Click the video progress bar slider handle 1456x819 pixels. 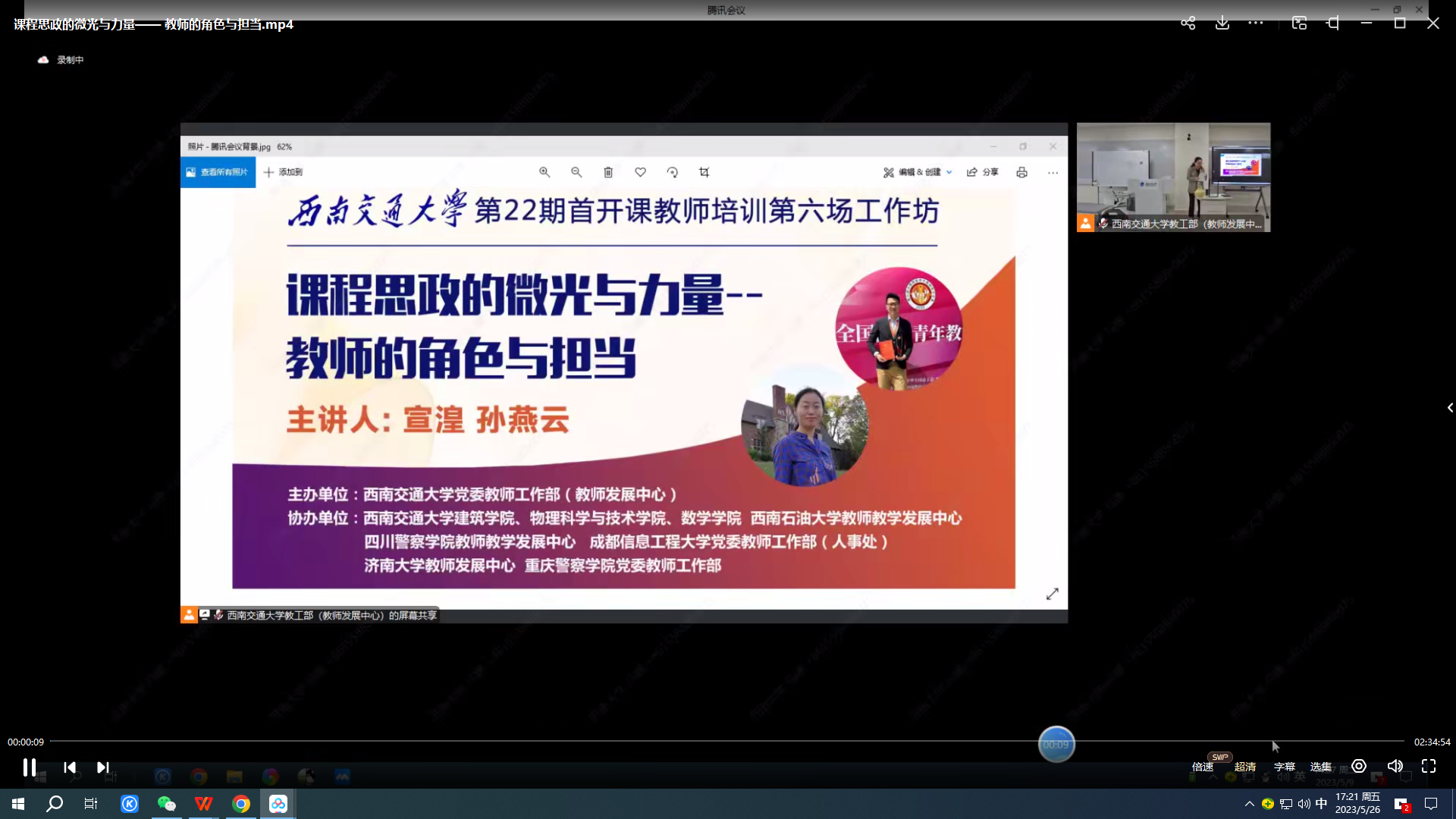[1056, 745]
